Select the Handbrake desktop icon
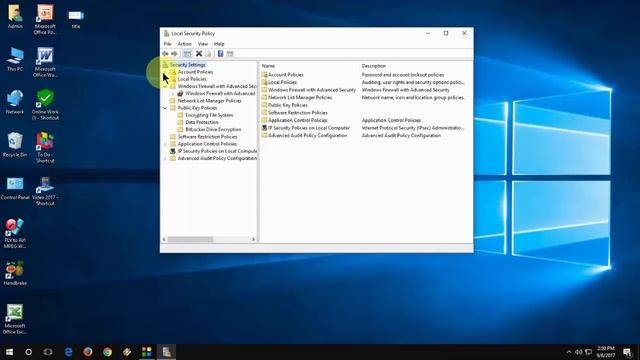The height and width of the screenshot is (360, 640). pos(15,273)
